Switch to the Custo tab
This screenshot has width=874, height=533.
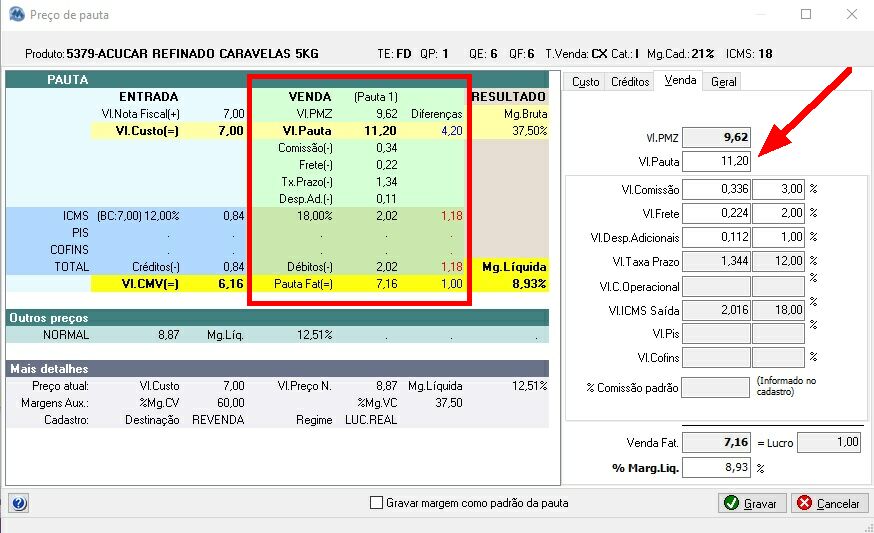click(x=585, y=82)
